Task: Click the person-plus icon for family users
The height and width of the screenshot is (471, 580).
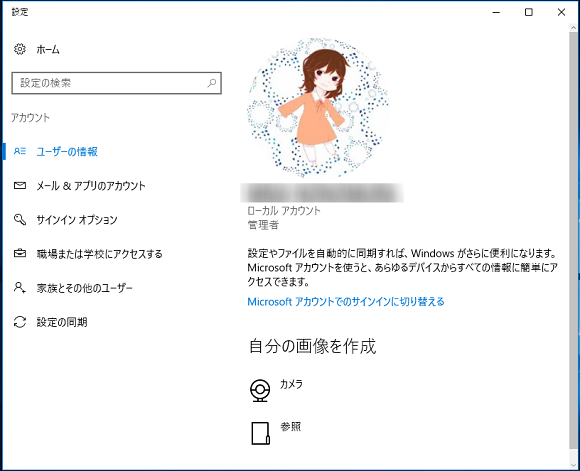Action: pyautogui.click(x=20, y=287)
